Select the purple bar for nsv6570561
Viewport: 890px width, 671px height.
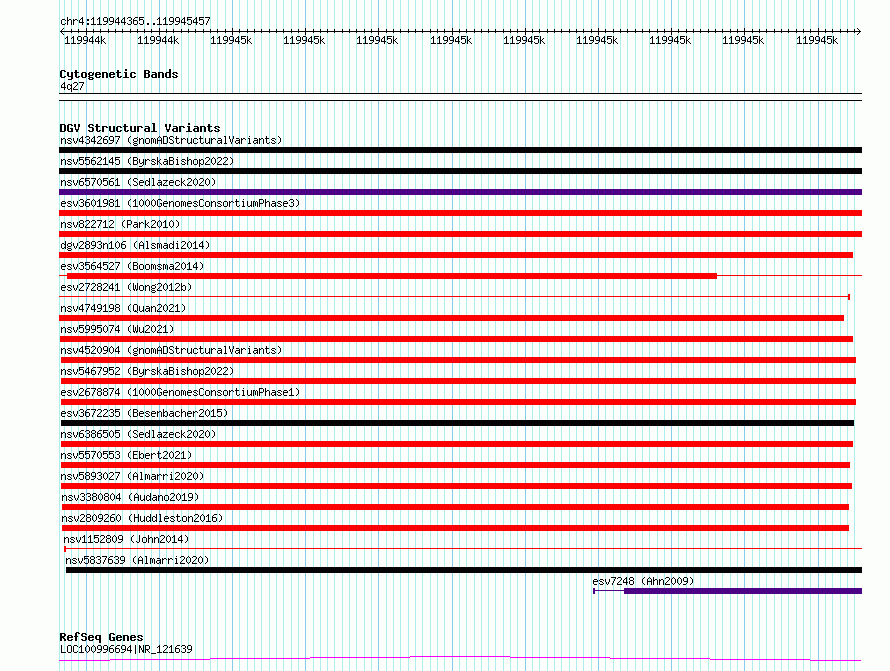pyautogui.click(x=460, y=192)
